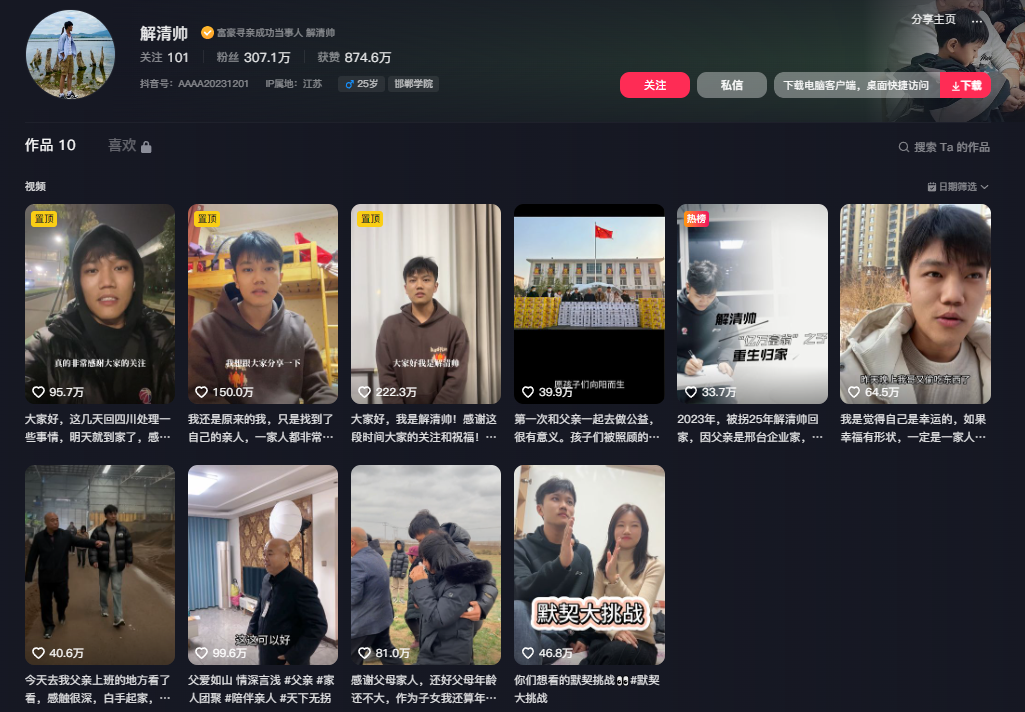Screen dimensions: 1025x712
Task: Send a message via the 私信 button
Action: tap(731, 85)
